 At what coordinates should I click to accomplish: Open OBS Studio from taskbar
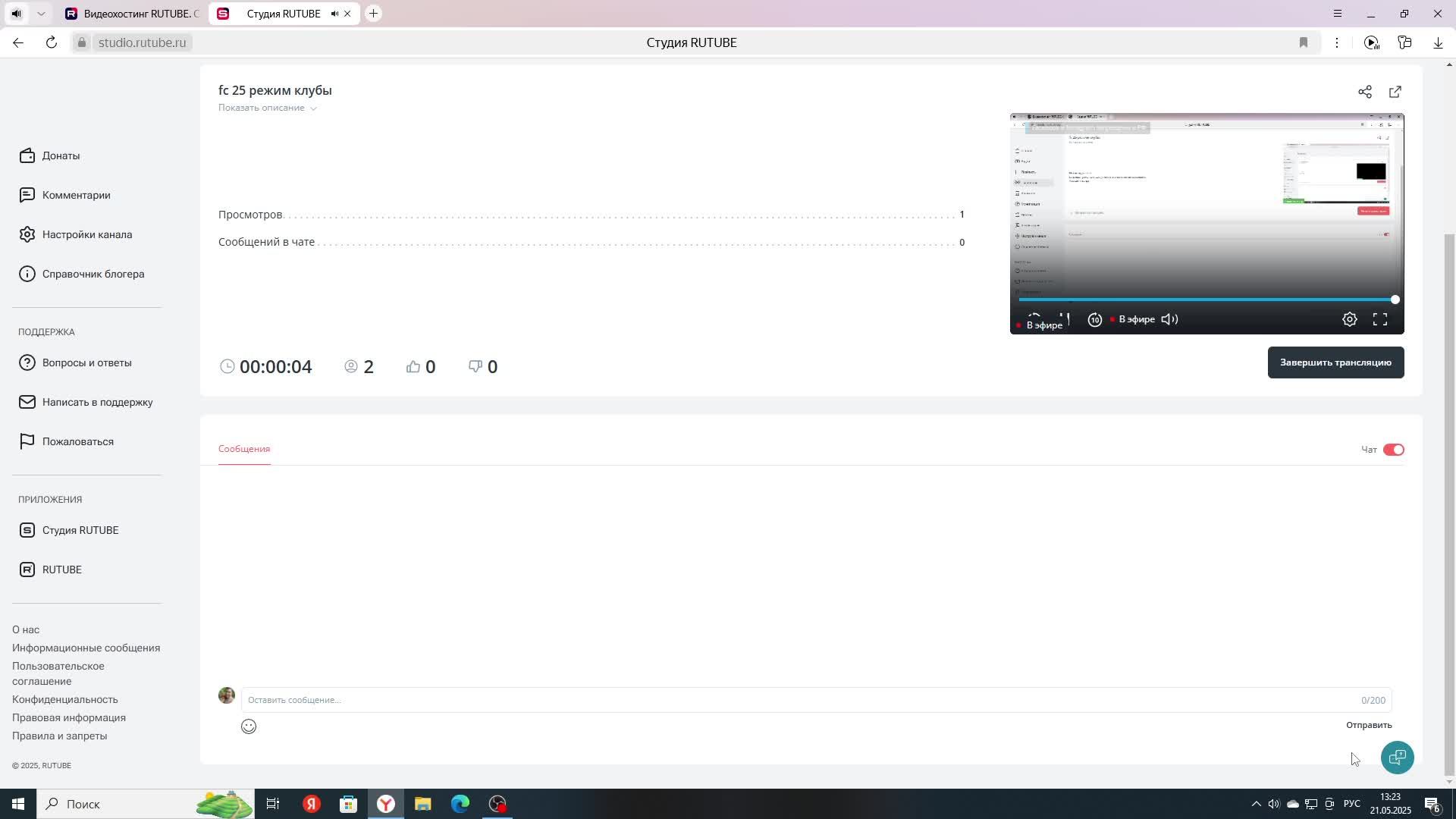(x=497, y=804)
